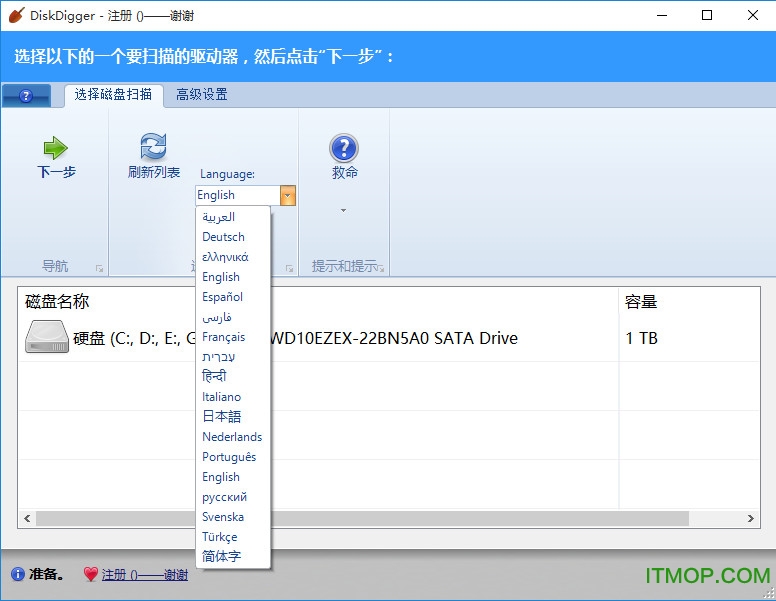
Task: Click the horizontal scrollbar thumb
Action: pos(362,518)
